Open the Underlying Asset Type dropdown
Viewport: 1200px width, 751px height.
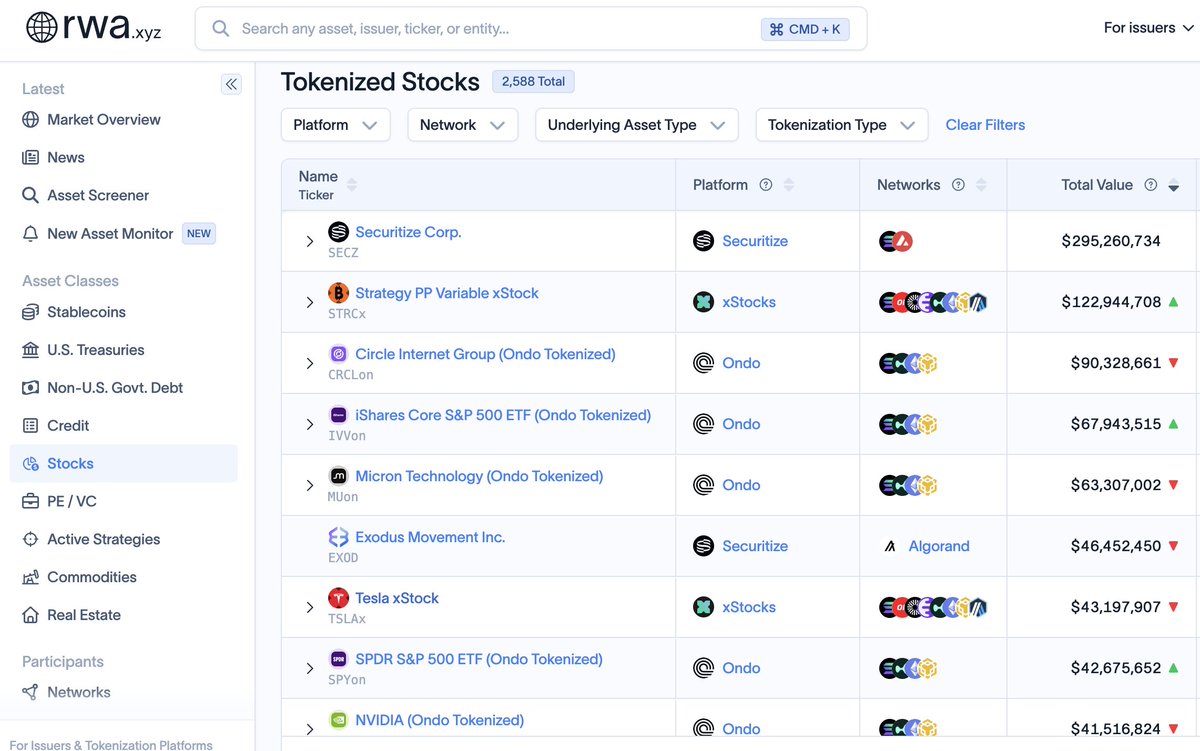[x=637, y=125]
